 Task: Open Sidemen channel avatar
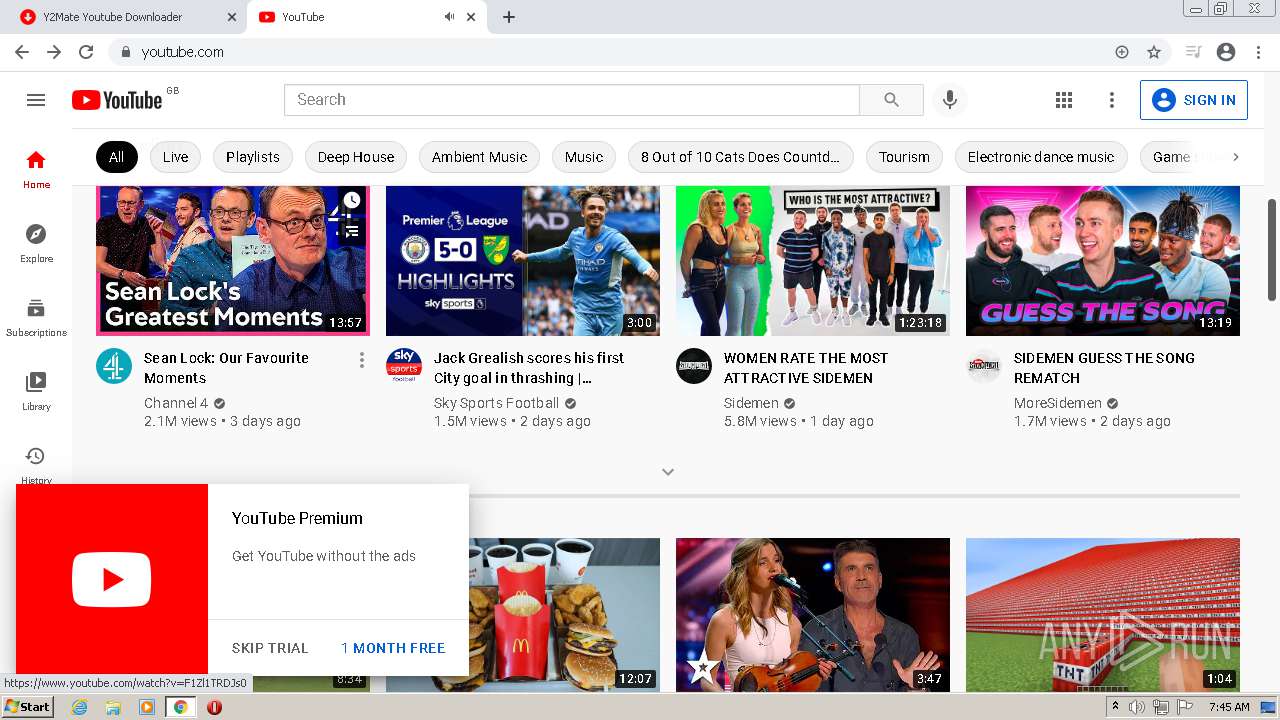[x=694, y=366]
